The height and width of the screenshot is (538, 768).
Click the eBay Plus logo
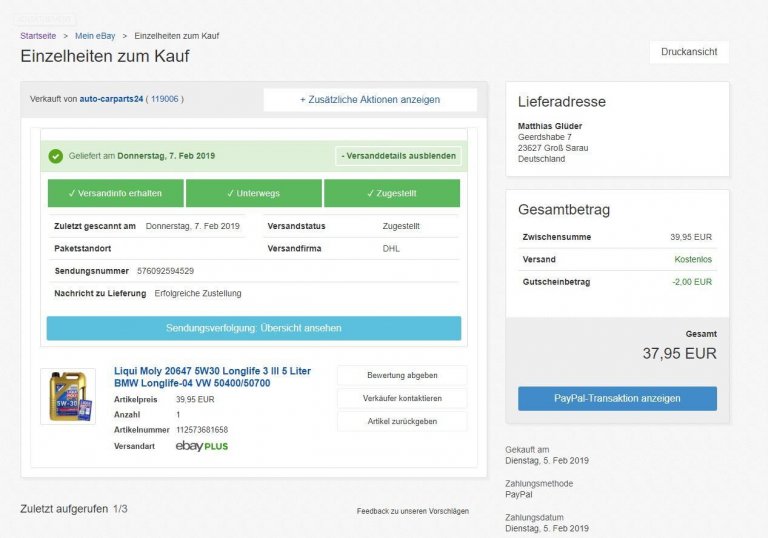tap(202, 446)
